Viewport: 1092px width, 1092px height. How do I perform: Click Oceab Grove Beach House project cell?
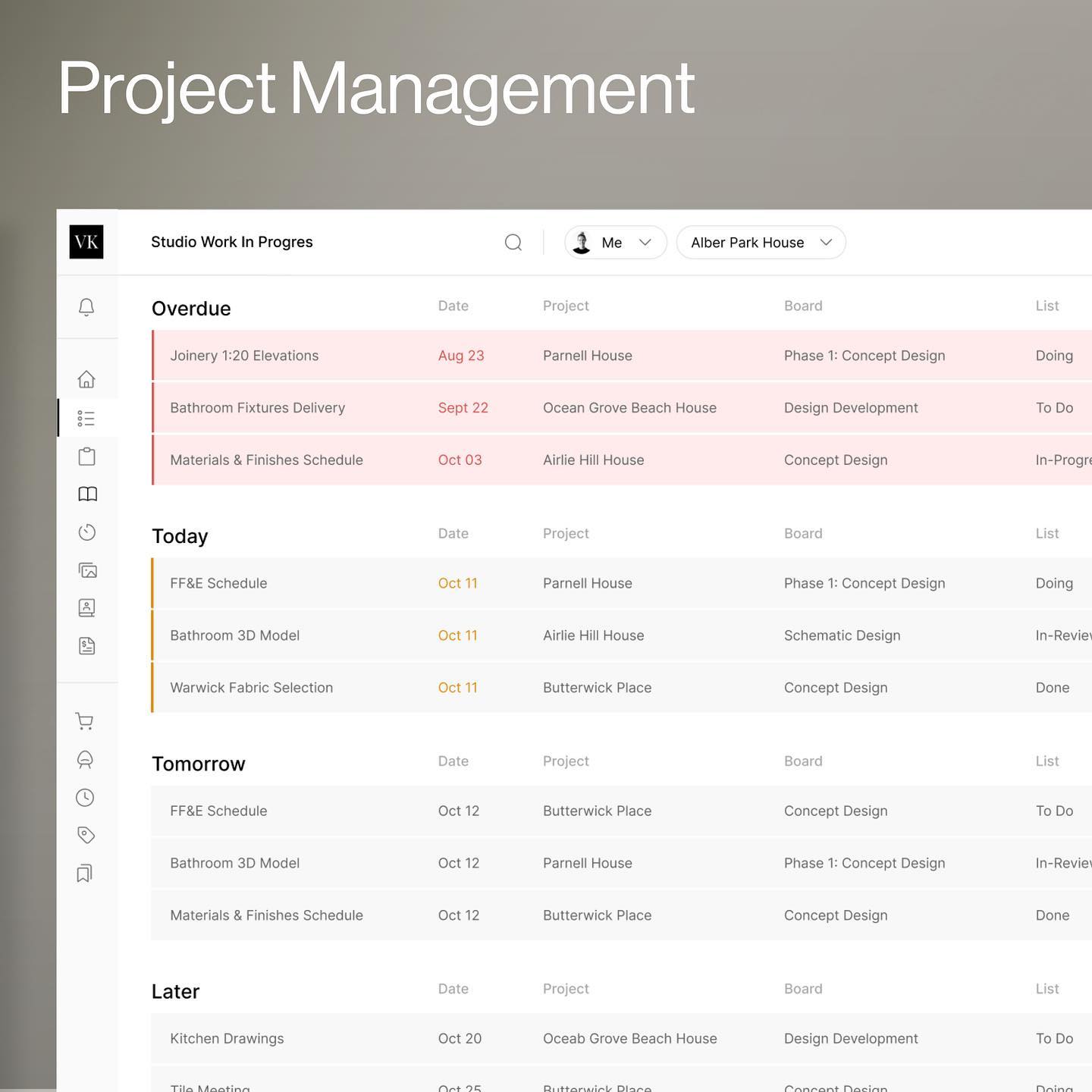pos(630,1039)
